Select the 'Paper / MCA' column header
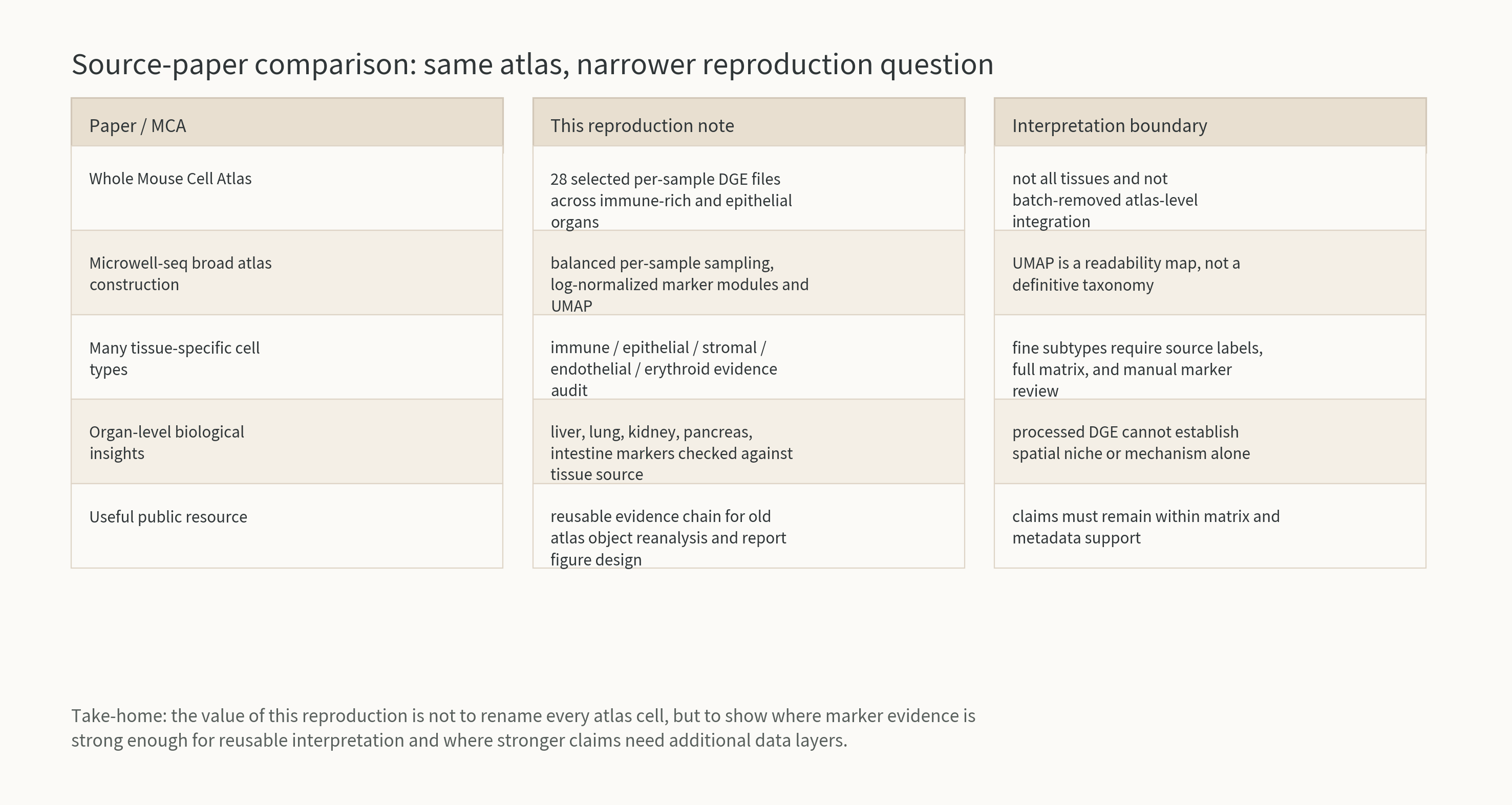This screenshot has width=1512, height=805. point(287,122)
